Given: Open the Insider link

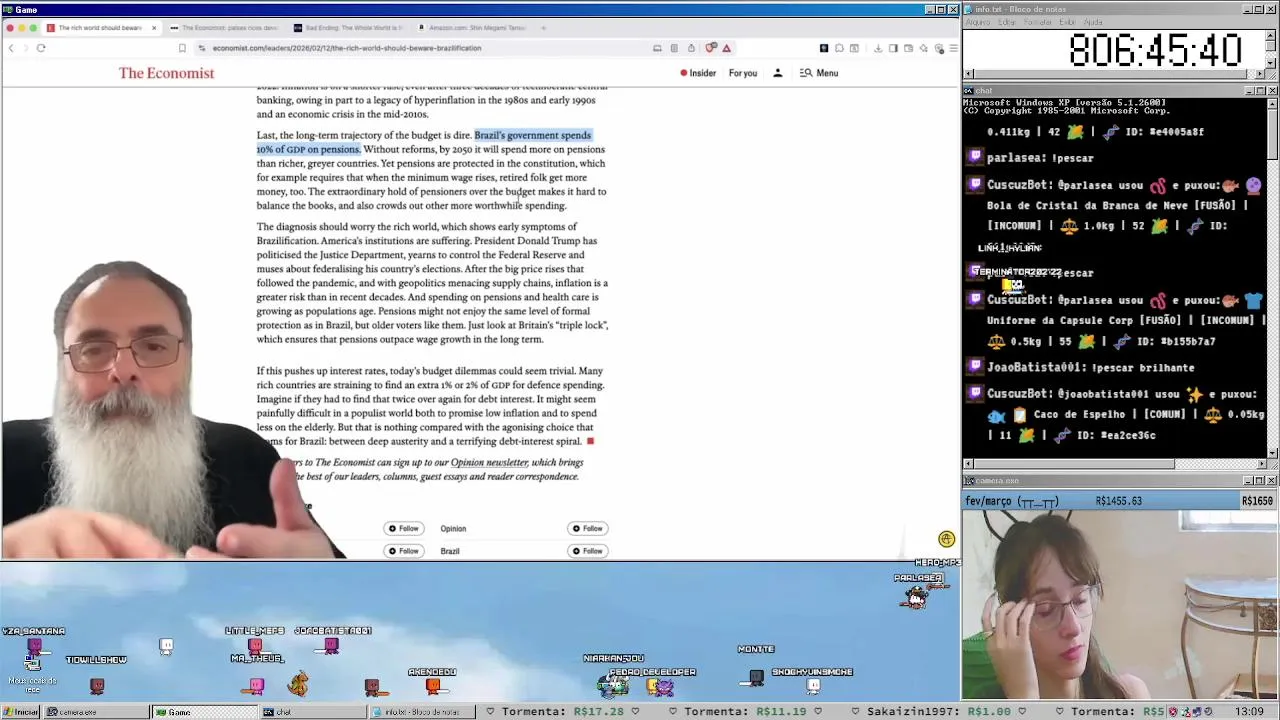Looking at the screenshot, I should (698, 73).
